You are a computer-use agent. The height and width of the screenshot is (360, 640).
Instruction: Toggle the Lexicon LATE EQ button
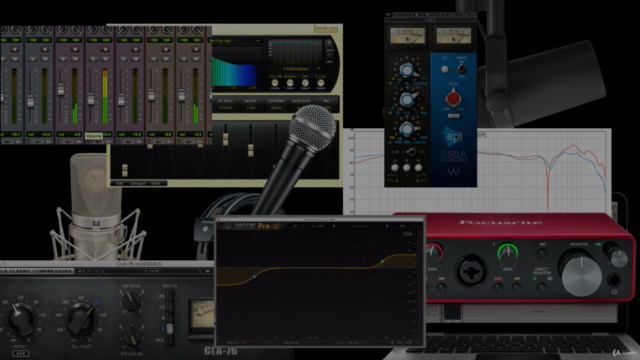pyautogui.click(x=329, y=56)
